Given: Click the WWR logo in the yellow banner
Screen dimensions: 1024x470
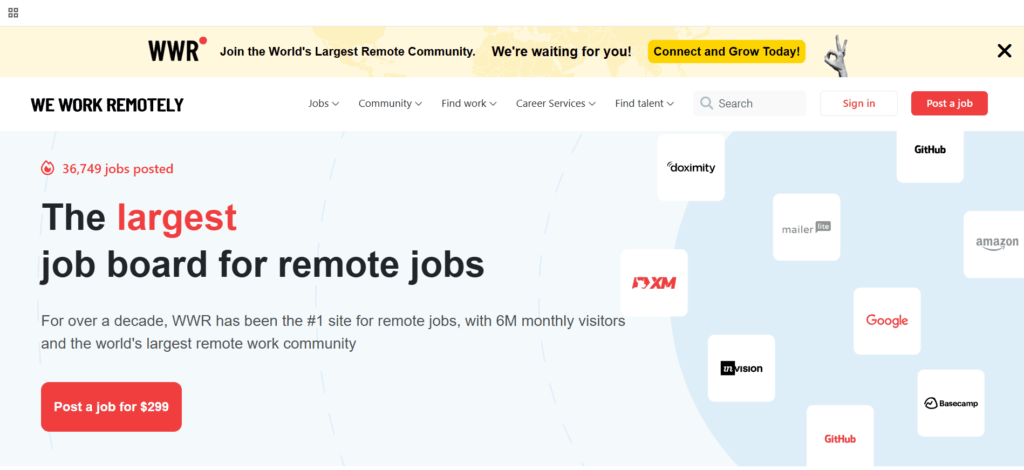Looking at the screenshot, I should (177, 50).
